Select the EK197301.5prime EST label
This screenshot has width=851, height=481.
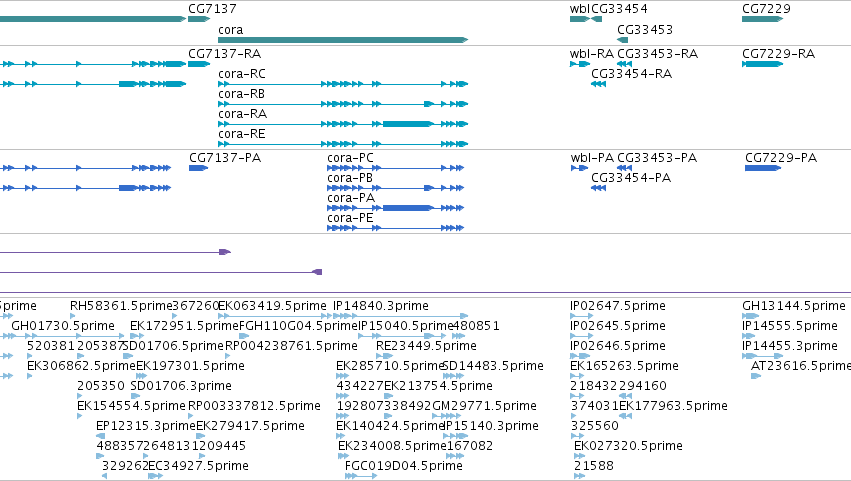(190, 366)
